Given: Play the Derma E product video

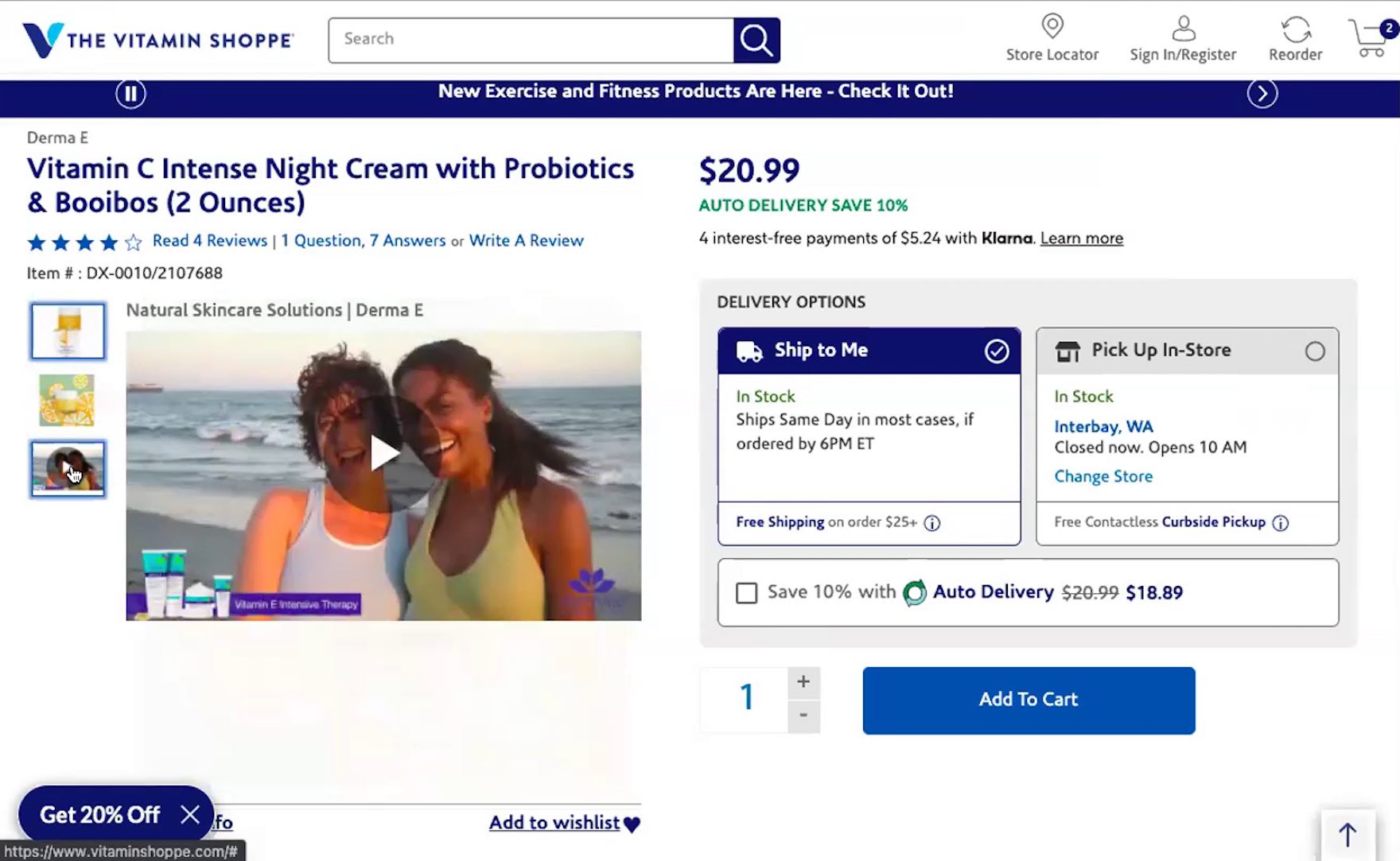Looking at the screenshot, I should pos(384,453).
